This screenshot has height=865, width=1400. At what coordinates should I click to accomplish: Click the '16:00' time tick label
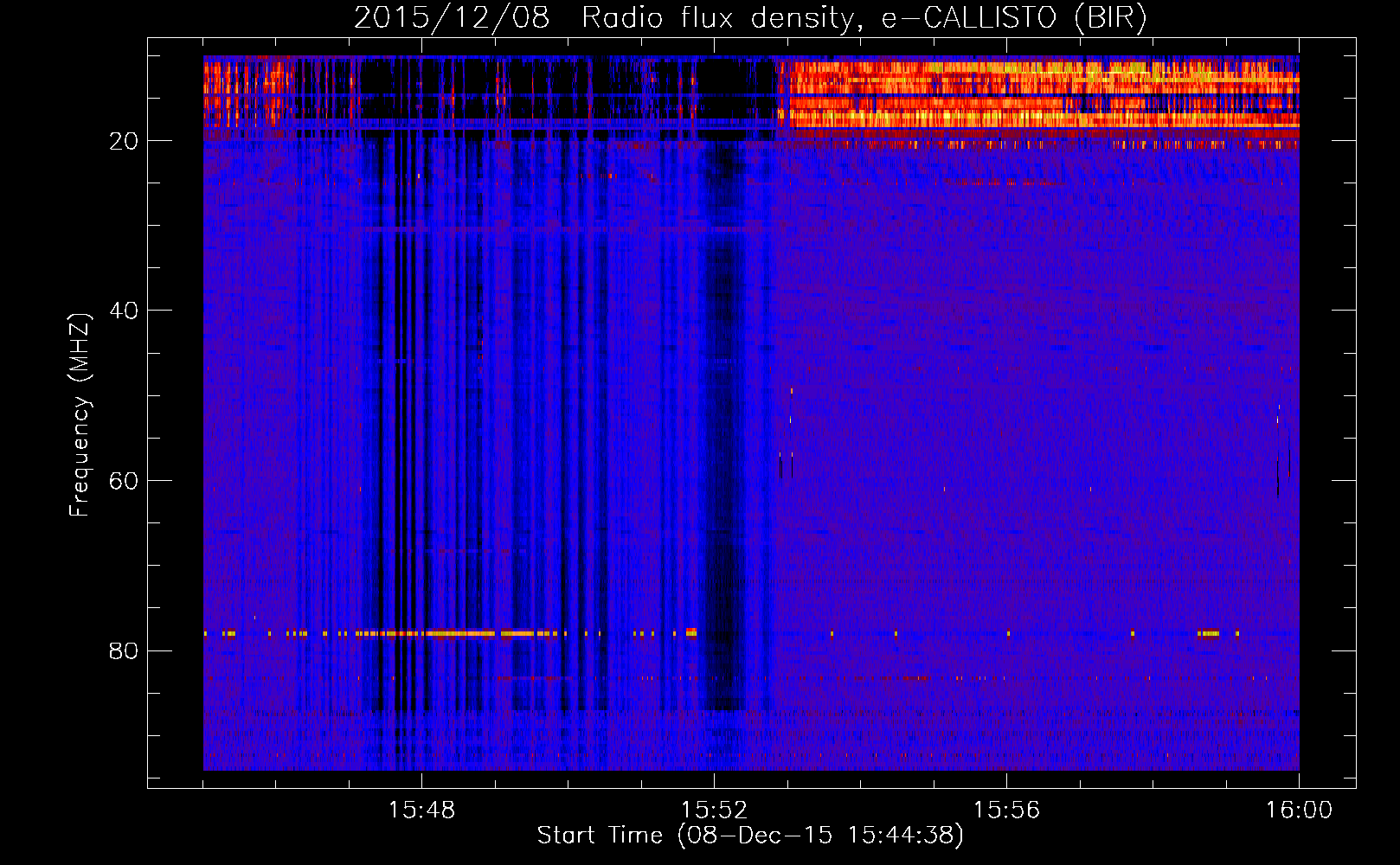point(1299,811)
